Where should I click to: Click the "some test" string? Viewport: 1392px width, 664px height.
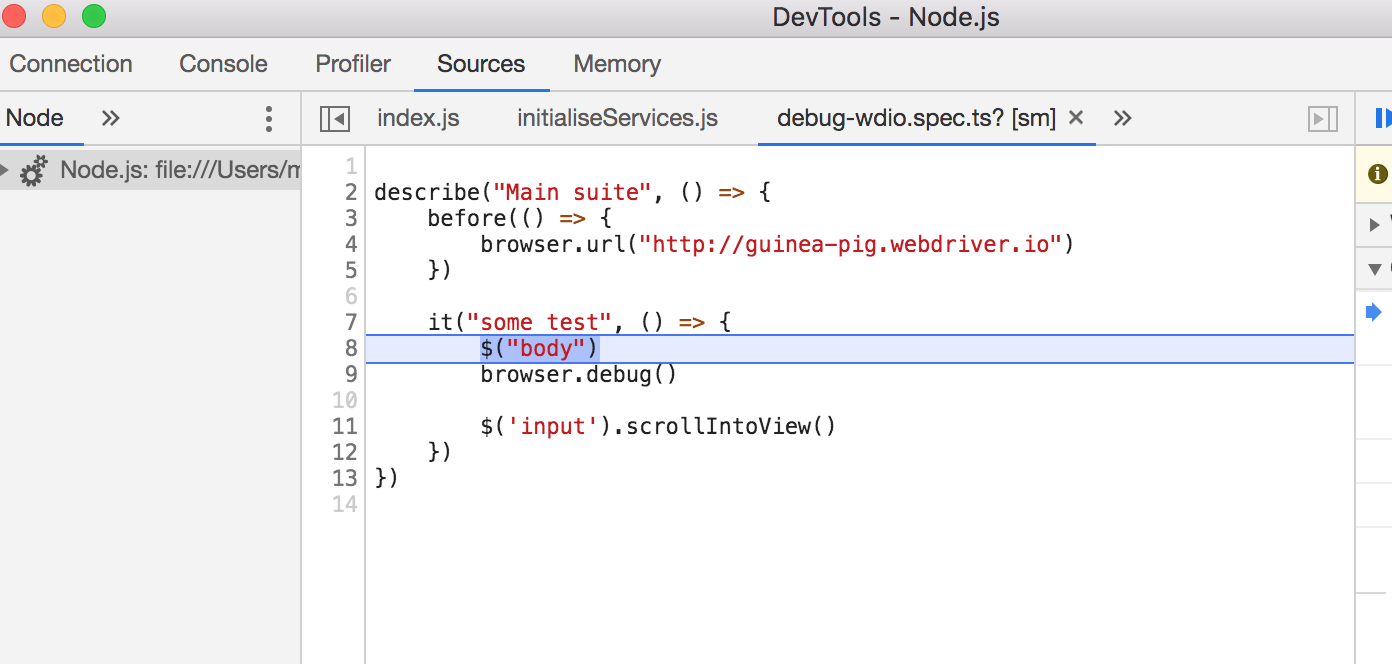538,322
